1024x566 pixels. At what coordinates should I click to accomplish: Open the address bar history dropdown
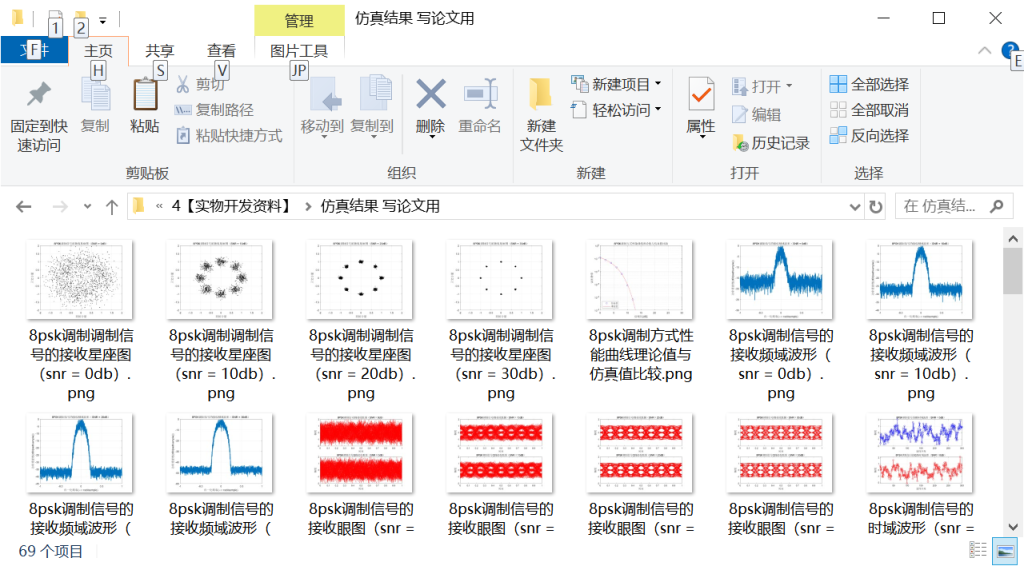point(855,207)
